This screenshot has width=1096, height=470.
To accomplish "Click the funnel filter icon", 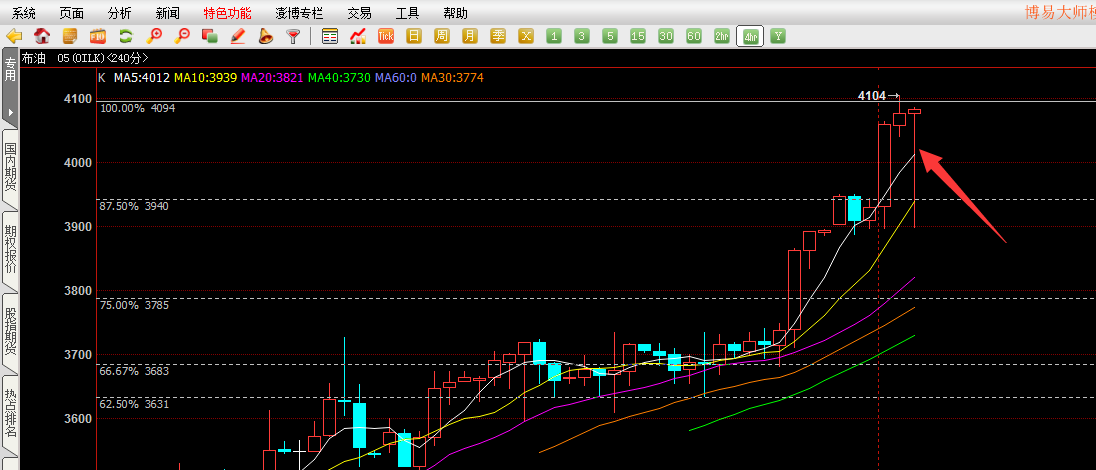I will tap(294, 36).
